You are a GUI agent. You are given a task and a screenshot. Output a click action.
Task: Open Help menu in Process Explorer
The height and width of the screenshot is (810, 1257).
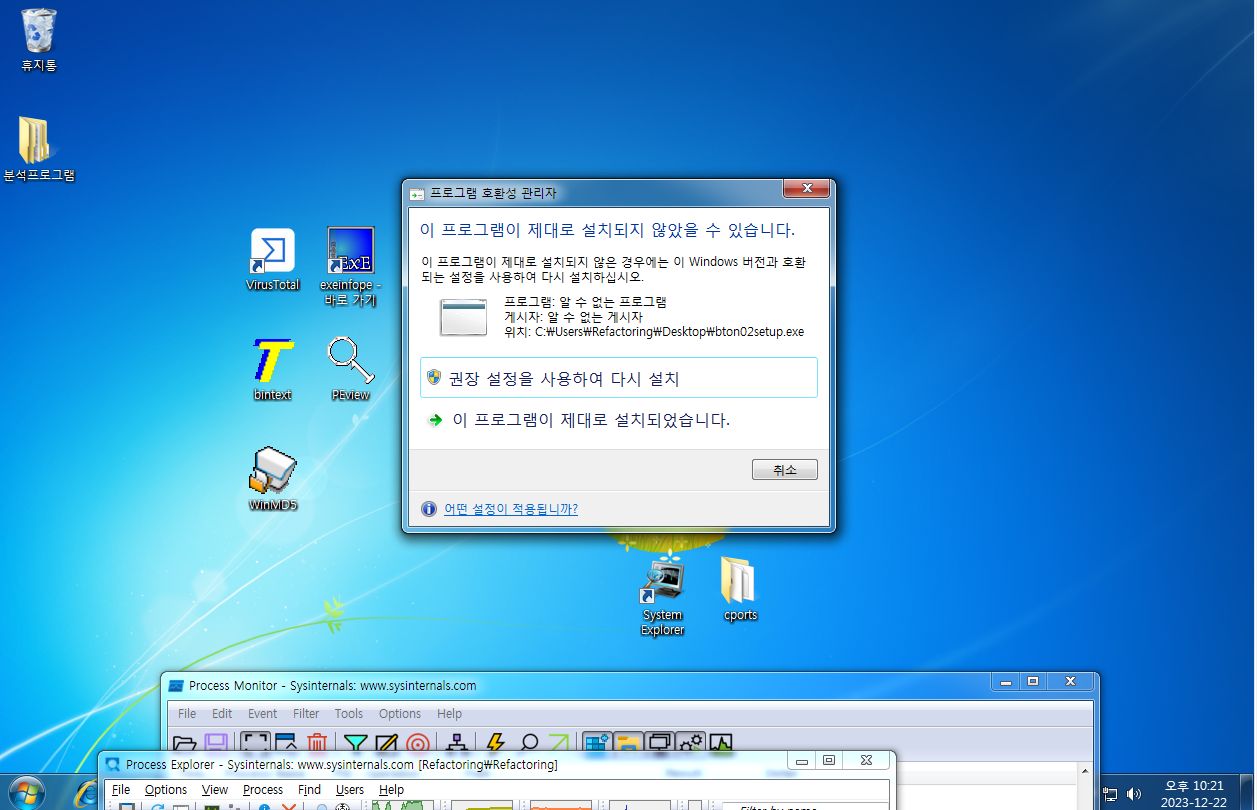pos(391,789)
